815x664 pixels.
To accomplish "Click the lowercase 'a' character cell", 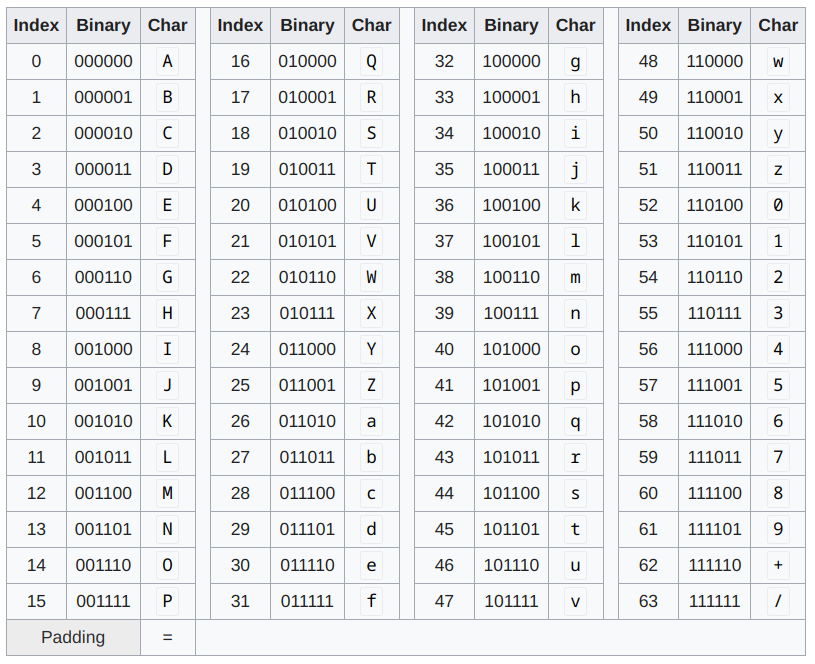I will [371, 421].
